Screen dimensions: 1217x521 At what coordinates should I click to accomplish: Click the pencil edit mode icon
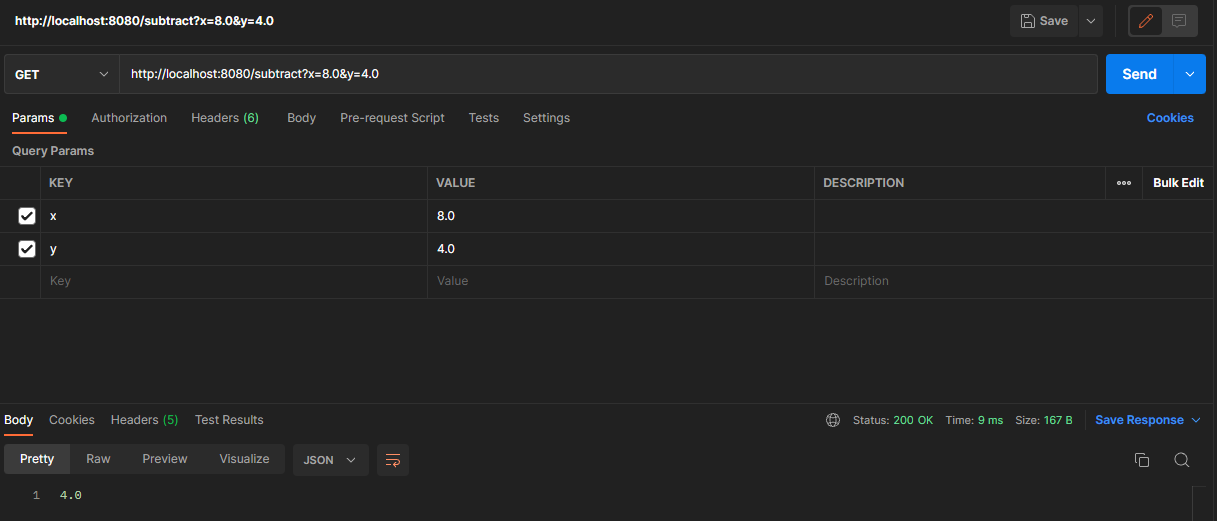[1146, 21]
